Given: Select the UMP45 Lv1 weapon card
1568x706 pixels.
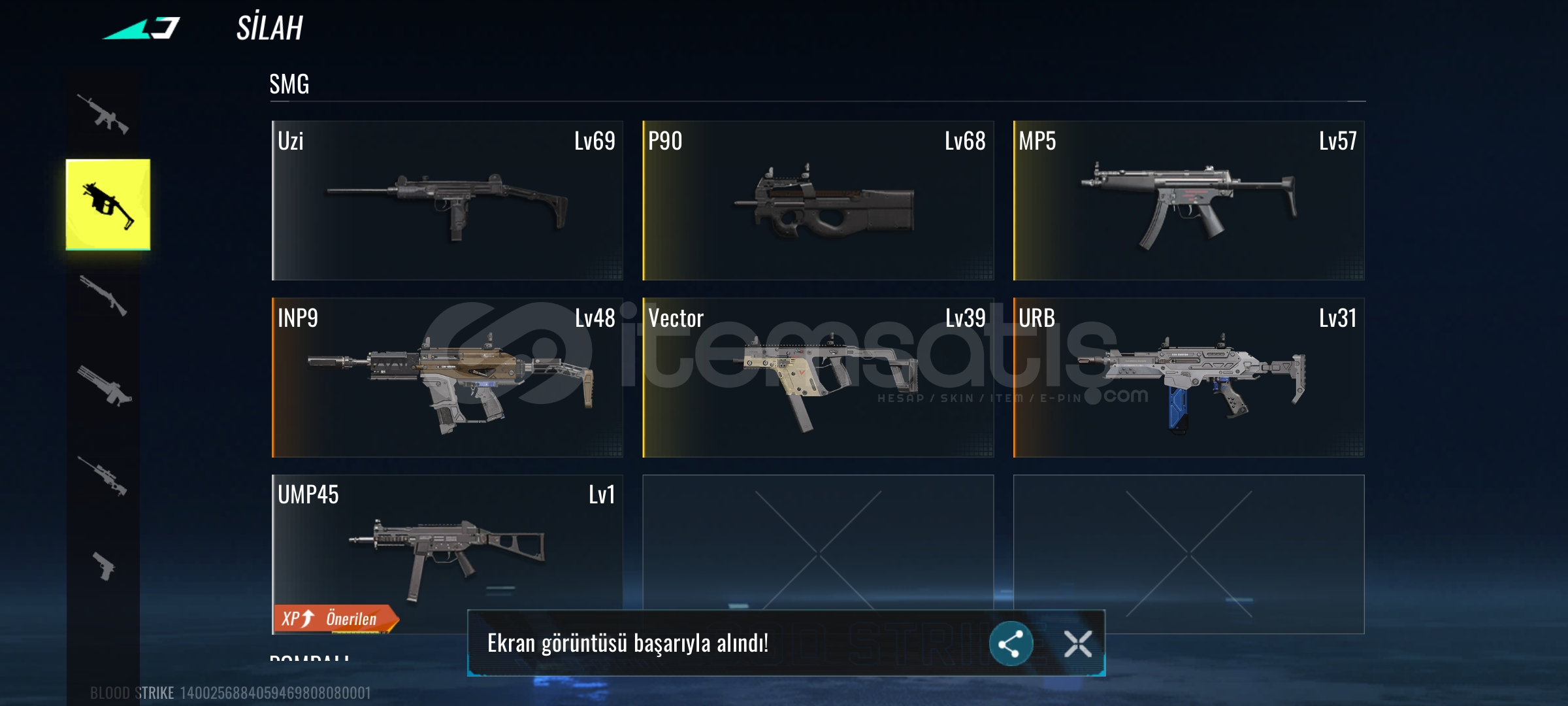Looking at the screenshot, I should point(448,554).
